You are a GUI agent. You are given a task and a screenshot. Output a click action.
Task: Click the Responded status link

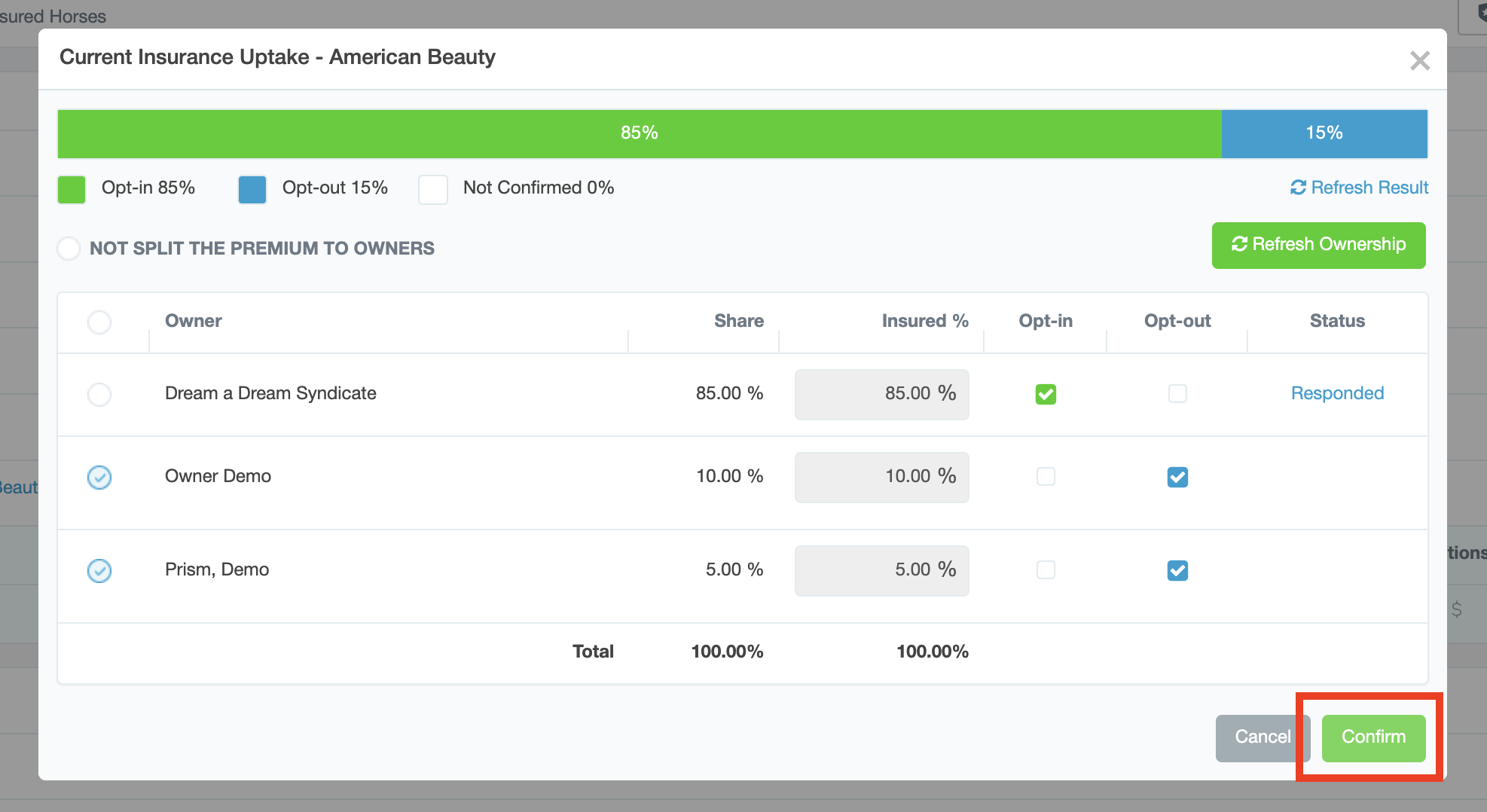point(1337,393)
